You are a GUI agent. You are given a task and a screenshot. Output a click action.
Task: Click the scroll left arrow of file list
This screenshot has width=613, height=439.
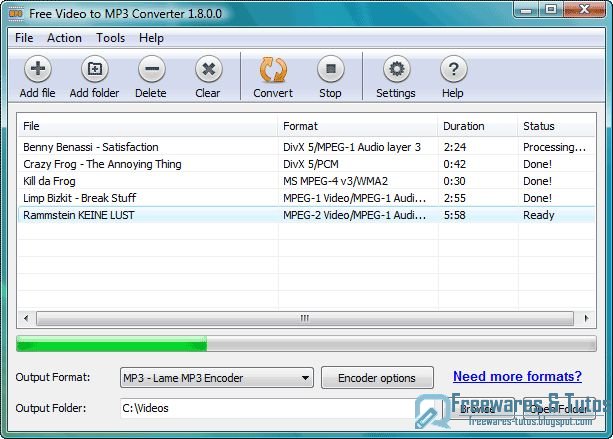(x=26, y=318)
